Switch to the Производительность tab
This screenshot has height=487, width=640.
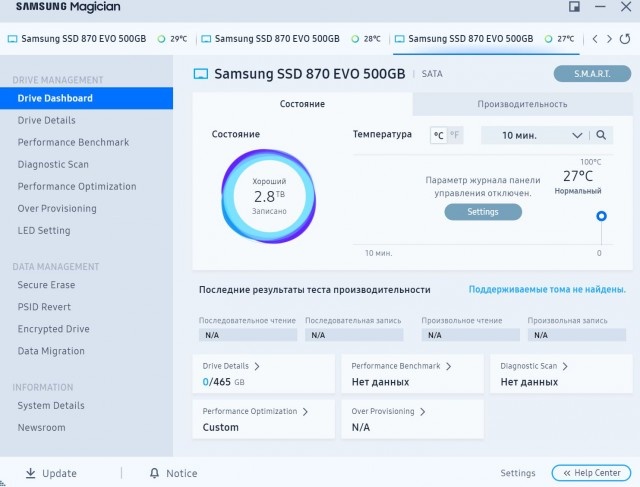point(522,104)
